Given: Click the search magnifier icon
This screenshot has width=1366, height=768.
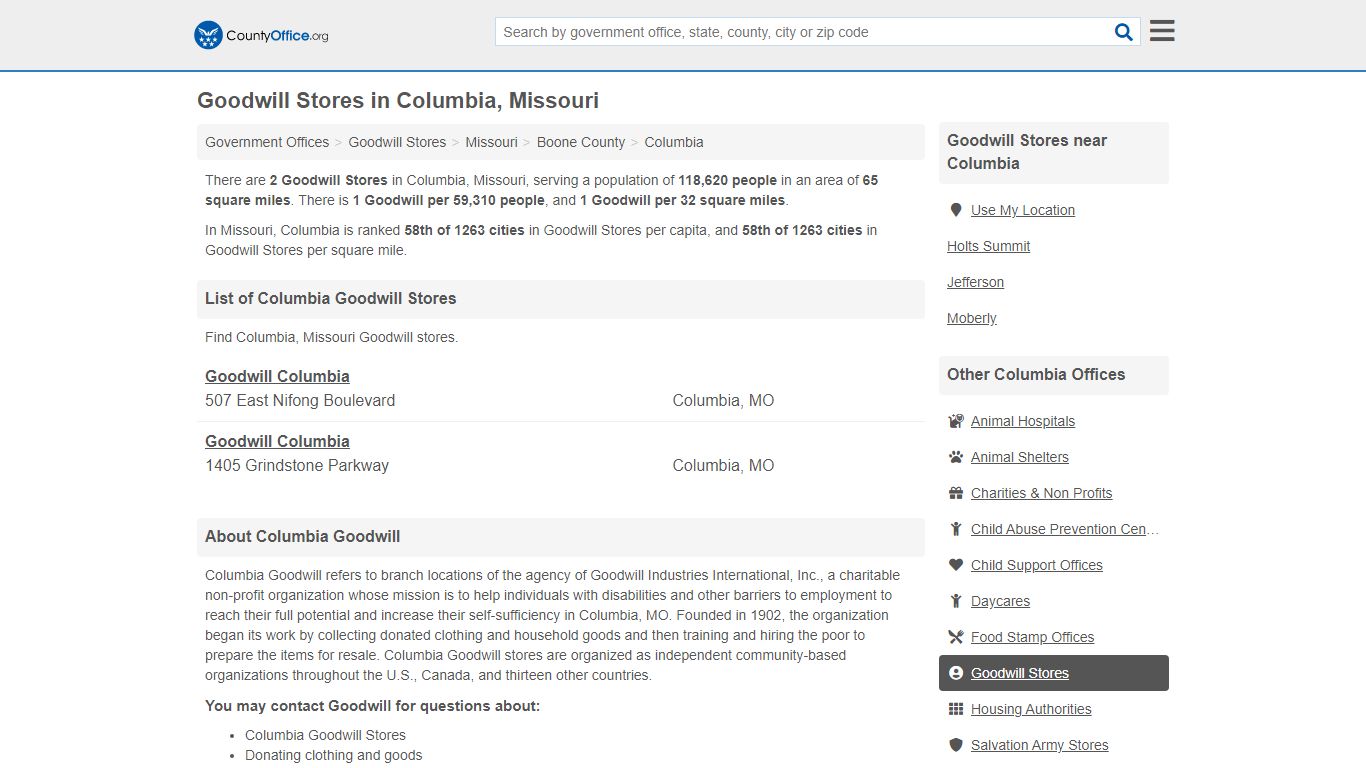Looking at the screenshot, I should [1124, 32].
